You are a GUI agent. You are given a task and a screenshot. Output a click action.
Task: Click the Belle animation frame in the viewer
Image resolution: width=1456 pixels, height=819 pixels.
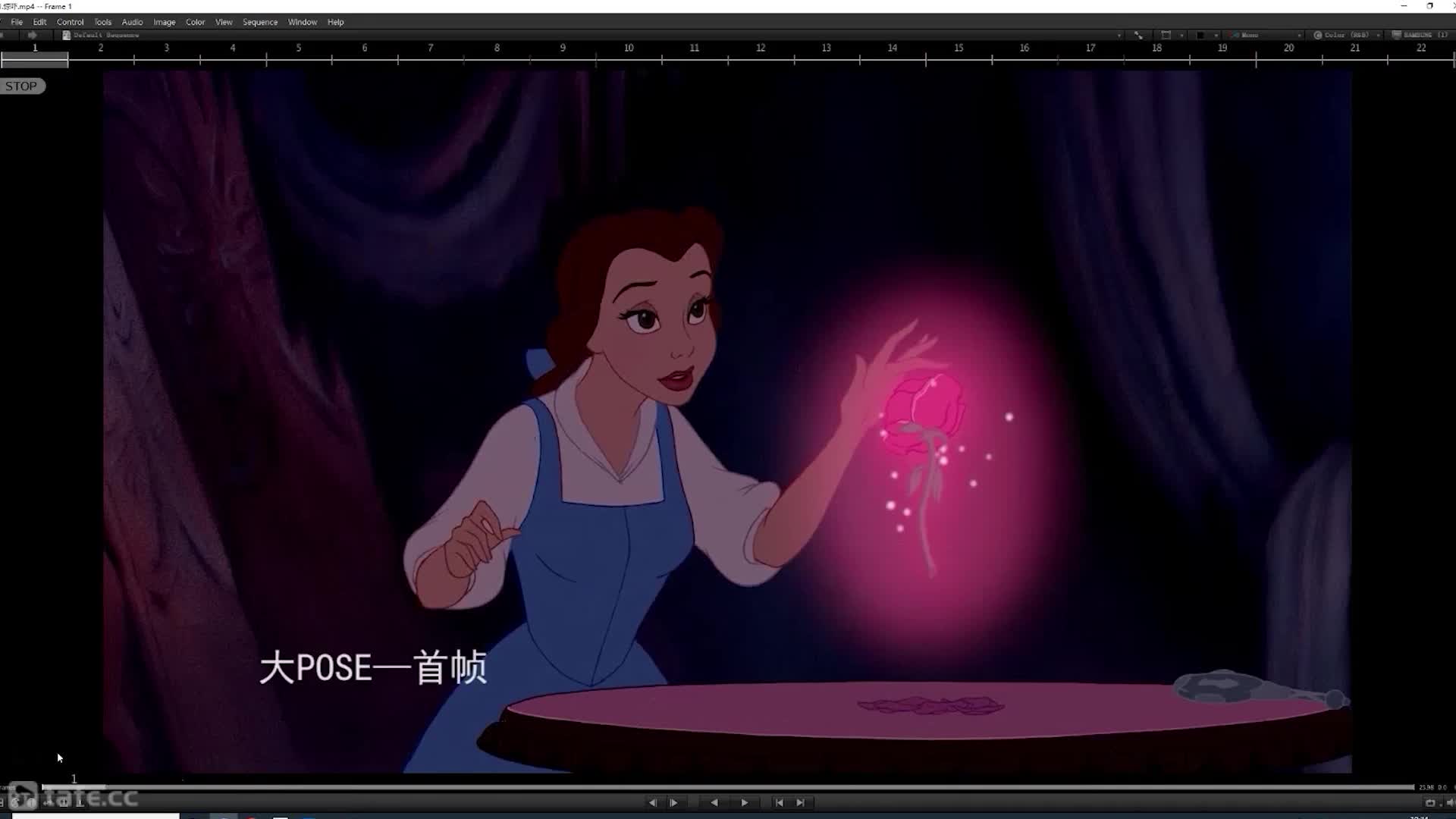point(727,422)
